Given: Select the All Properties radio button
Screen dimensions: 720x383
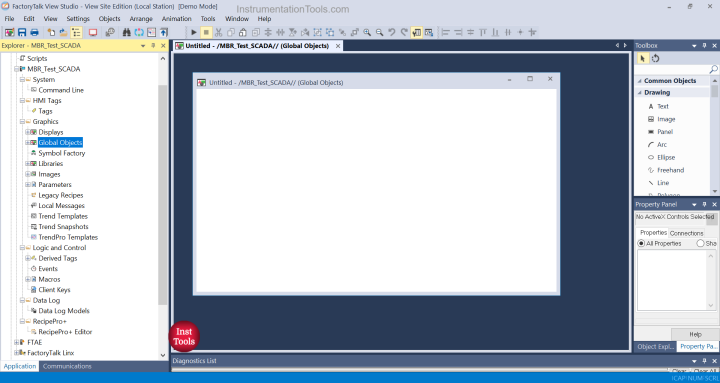Looking at the screenshot, I should 641,243.
